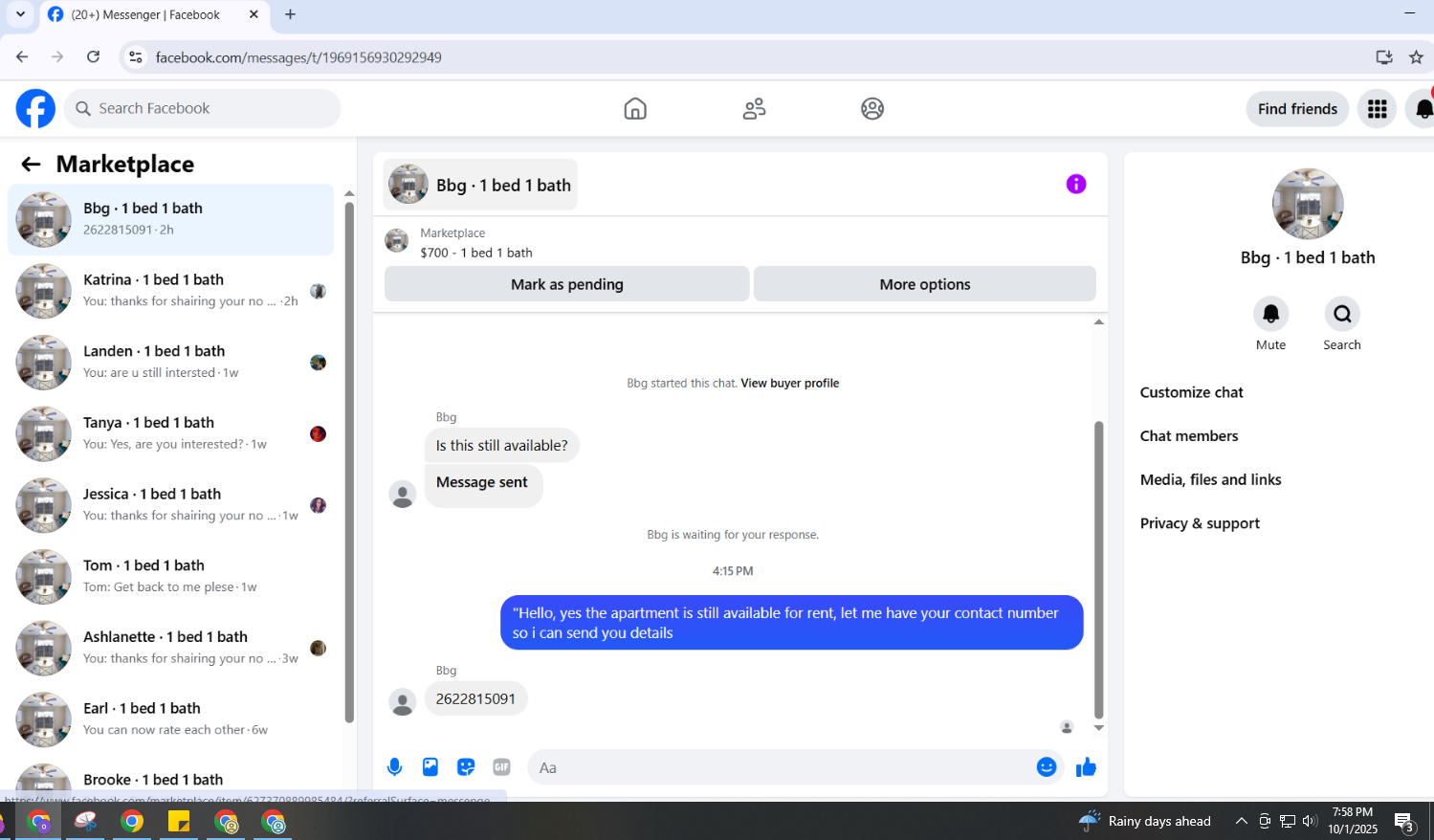Open the Rainy days ahead weather widget
Screen dimensions: 1434x840
tap(1144, 821)
